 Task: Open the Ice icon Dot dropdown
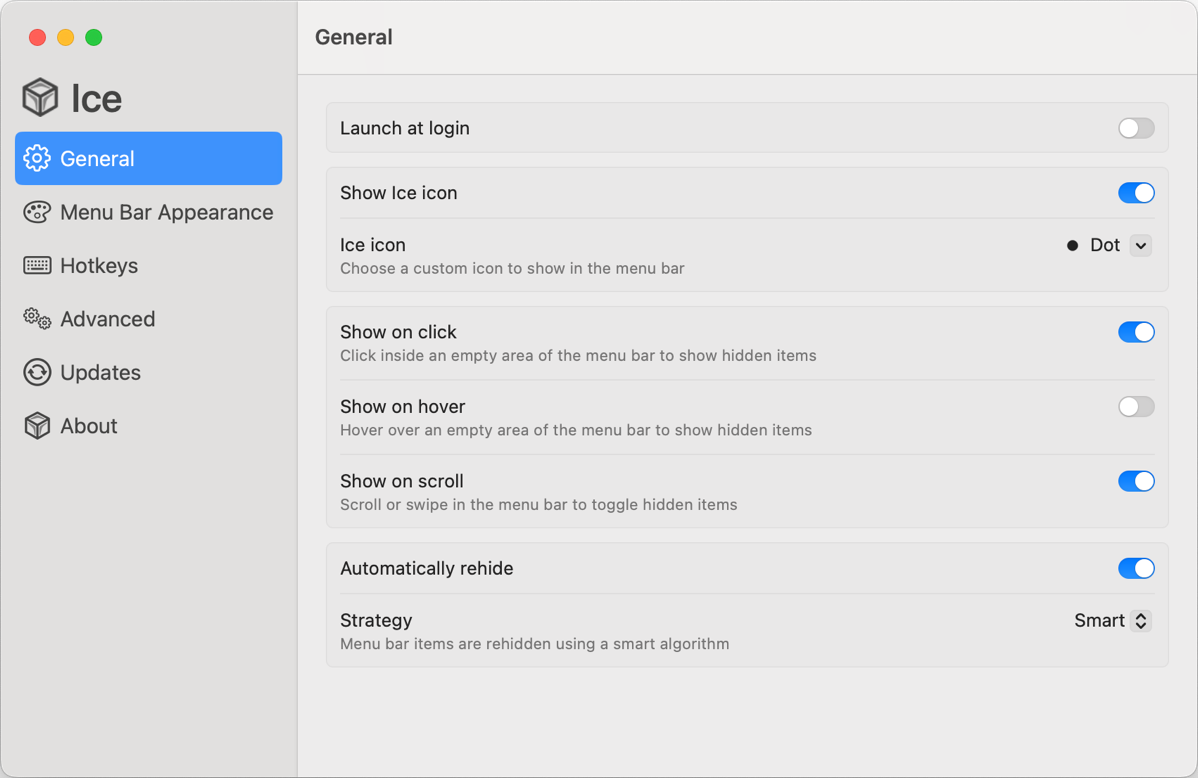coord(1140,245)
